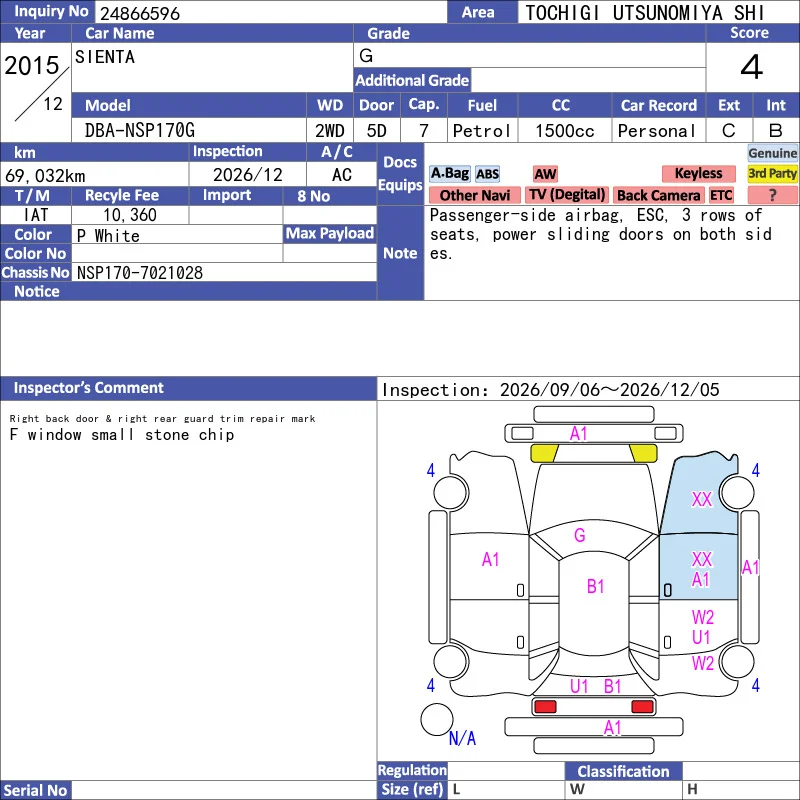Click the Keyless equipment badge
The width and height of the screenshot is (800, 800).
[698, 173]
